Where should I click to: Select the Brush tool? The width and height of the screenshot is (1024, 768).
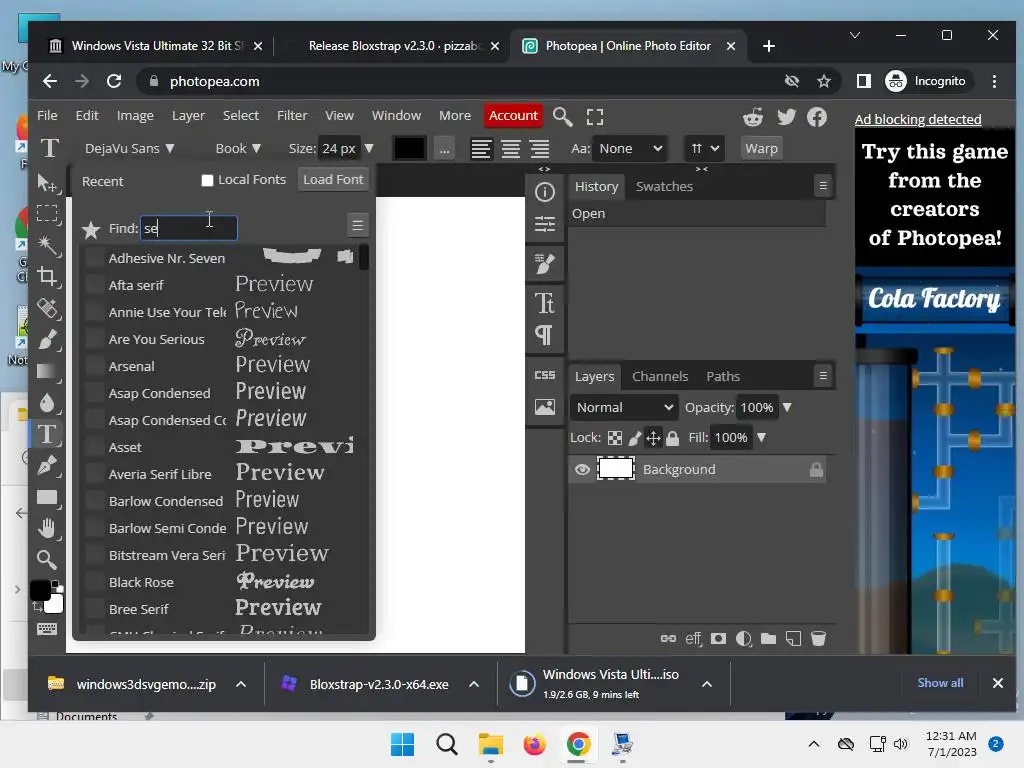click(47, 340)
